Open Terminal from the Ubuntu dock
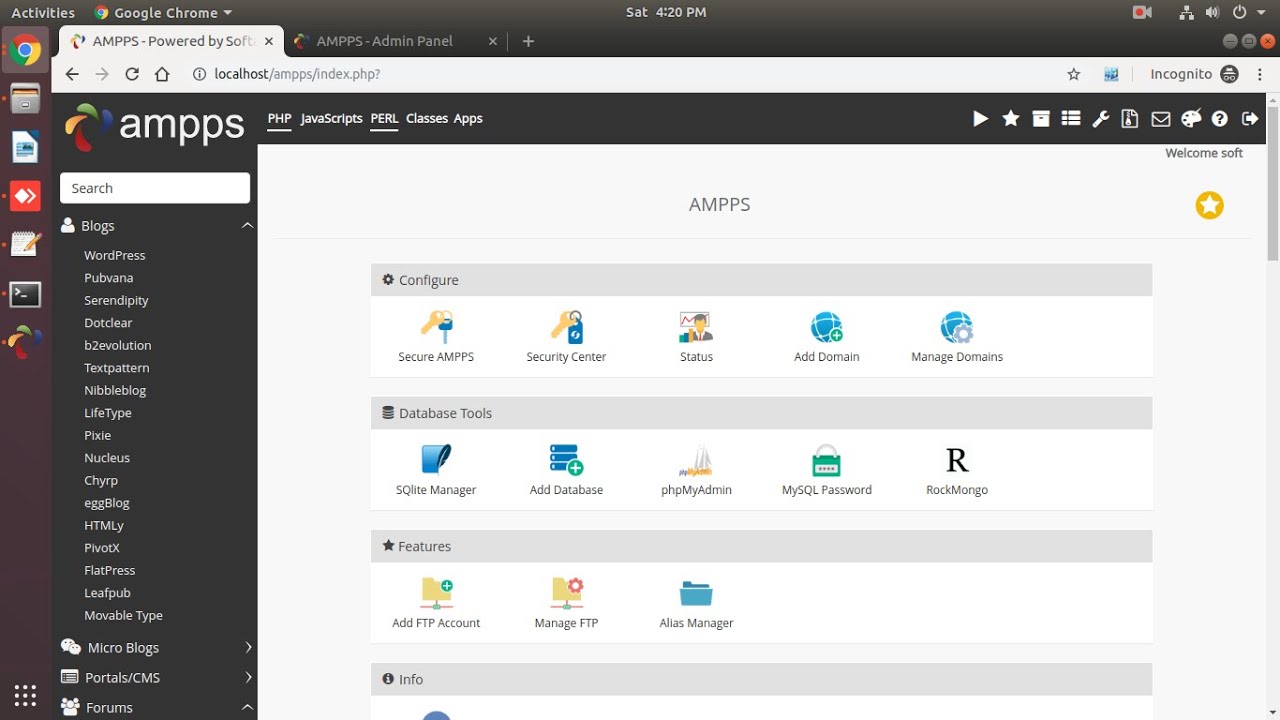The height and width of the screenshot is (720, 1280). (25, 295)
